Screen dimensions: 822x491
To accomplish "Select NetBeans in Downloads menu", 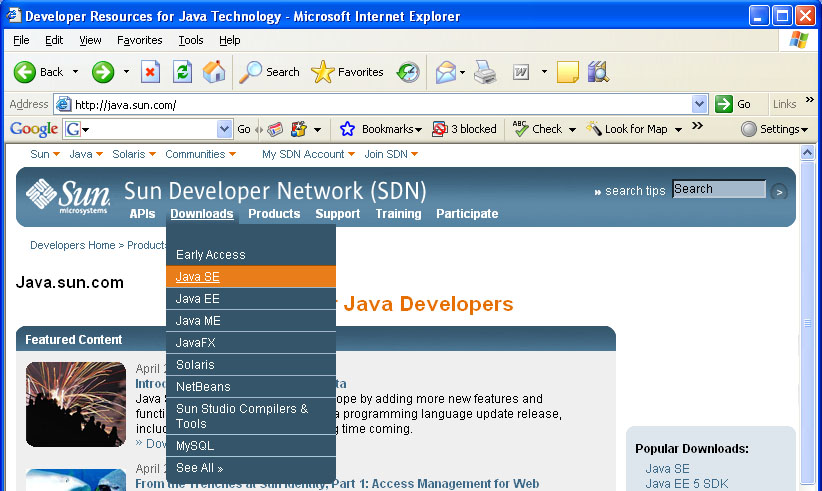I will pos(251,387).
